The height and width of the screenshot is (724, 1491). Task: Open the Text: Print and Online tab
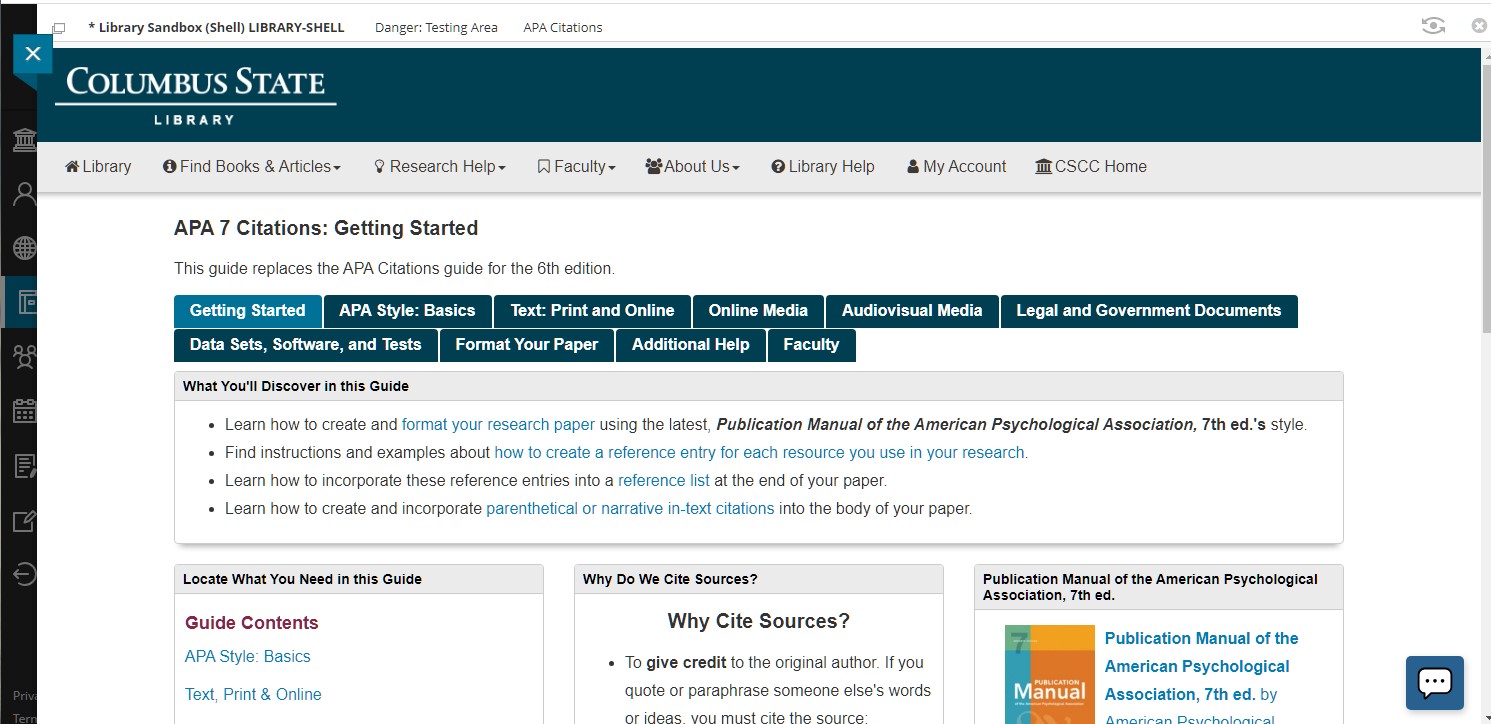point(592,311)
